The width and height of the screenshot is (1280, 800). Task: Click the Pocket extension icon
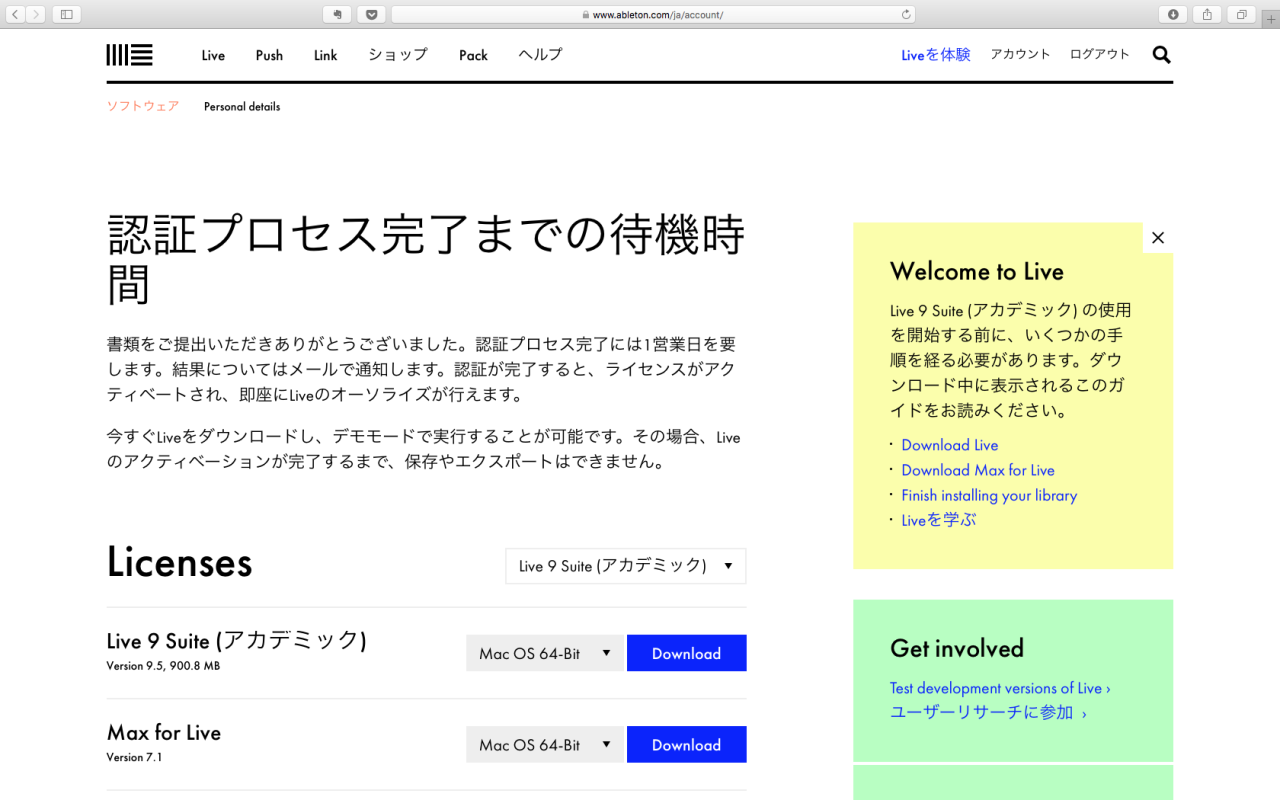tap(371, 14)
